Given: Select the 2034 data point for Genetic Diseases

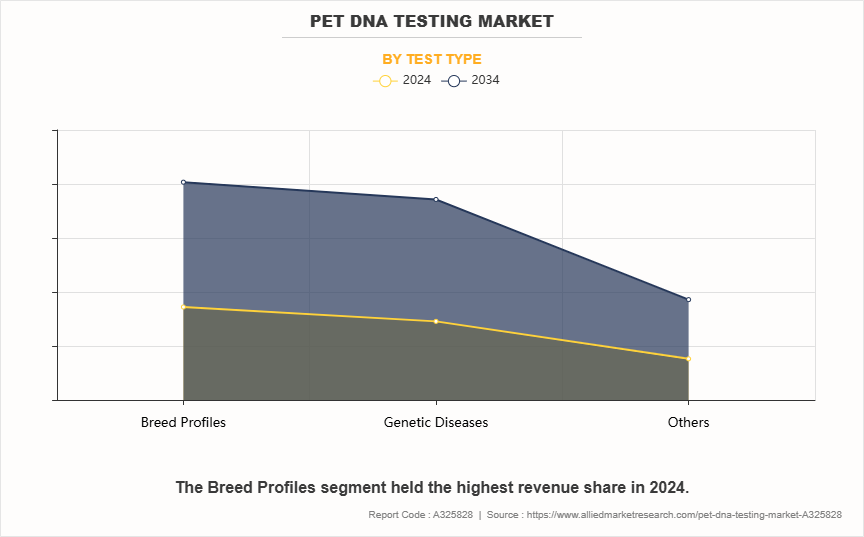Looking at the screenshot, I should coord(436,199).
